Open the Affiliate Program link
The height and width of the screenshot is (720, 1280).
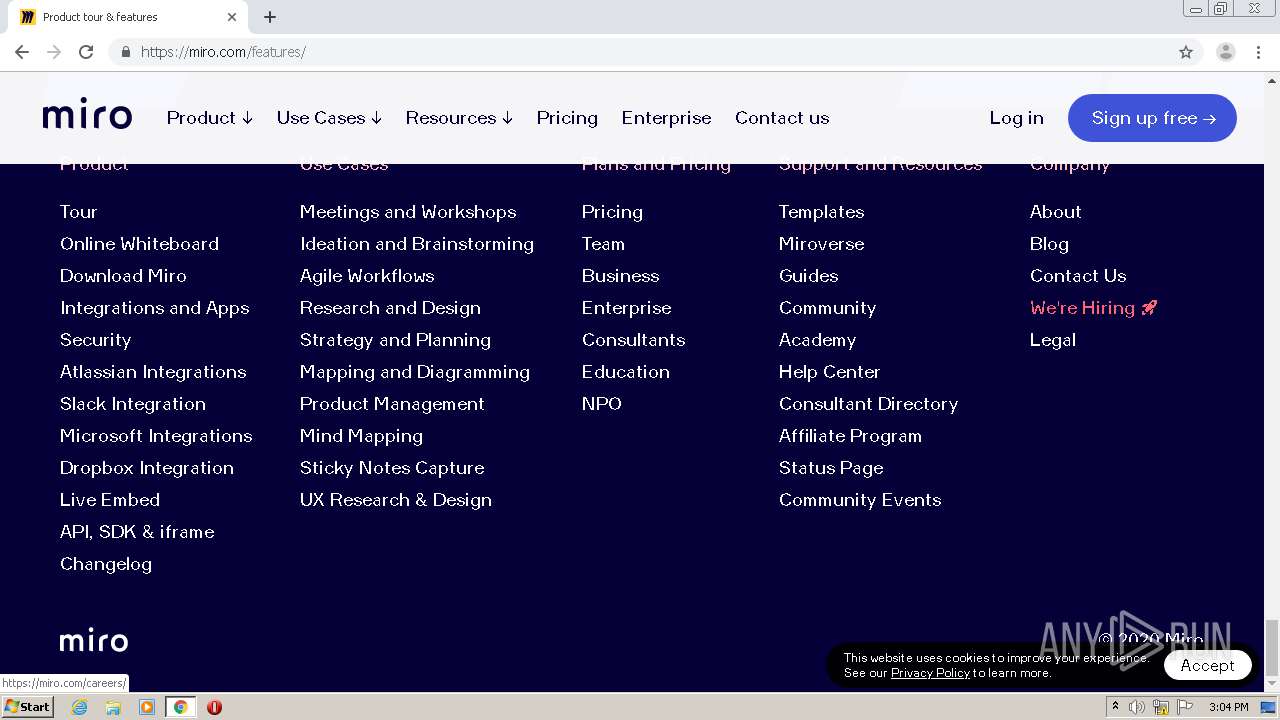(850, 436)
